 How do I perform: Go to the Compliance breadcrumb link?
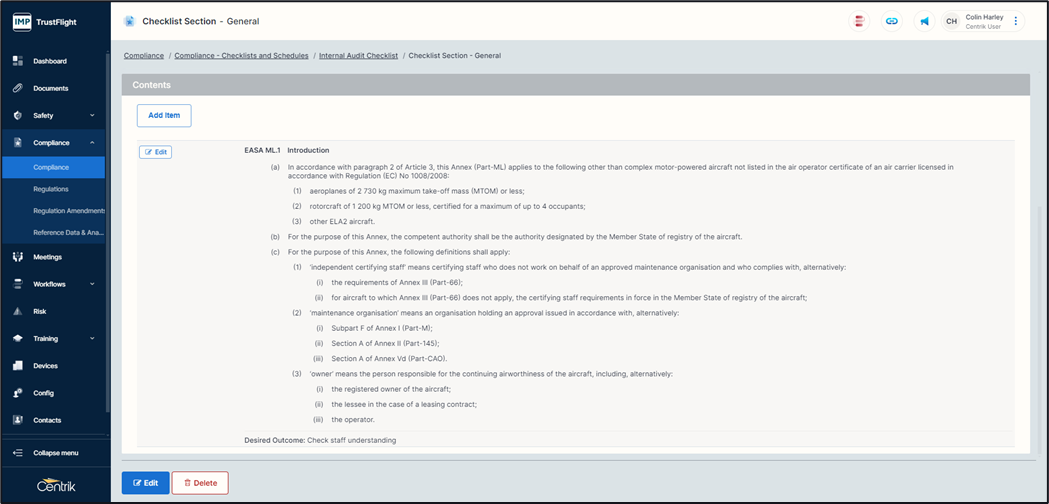click(x=144, y=56)
